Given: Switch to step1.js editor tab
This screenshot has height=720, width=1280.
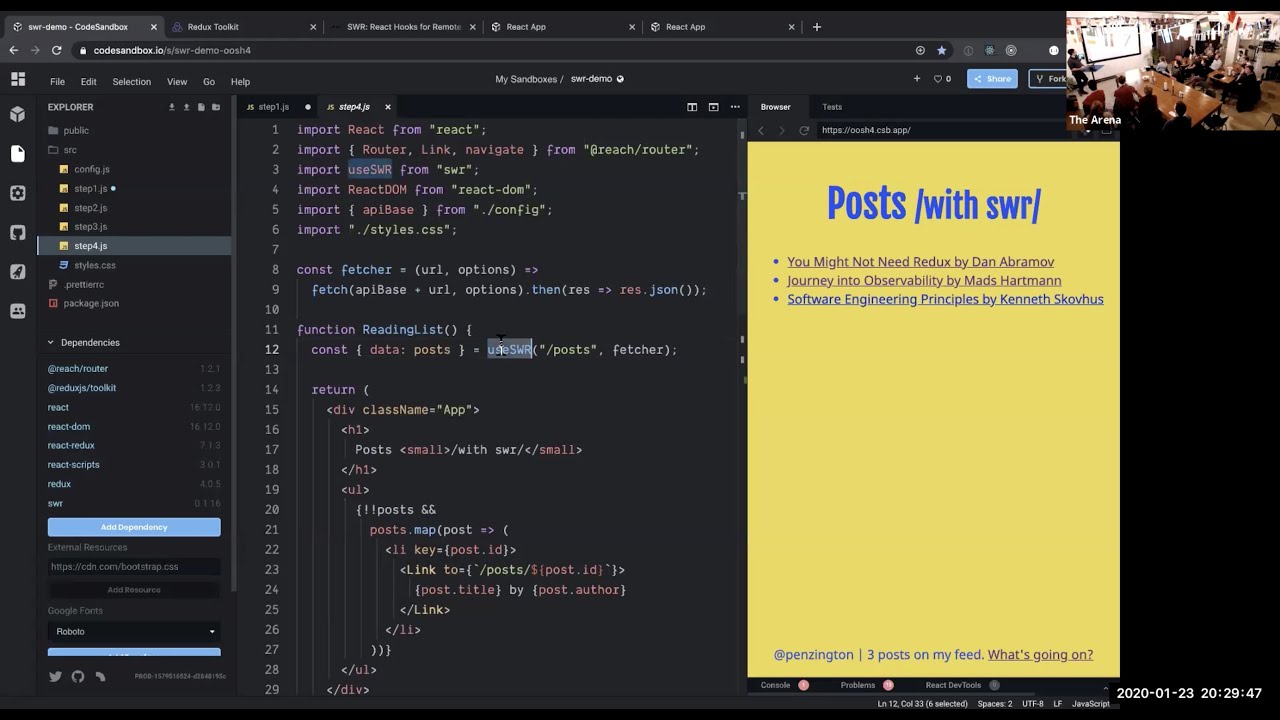Looking at the screenshot, I should [272, 107].
